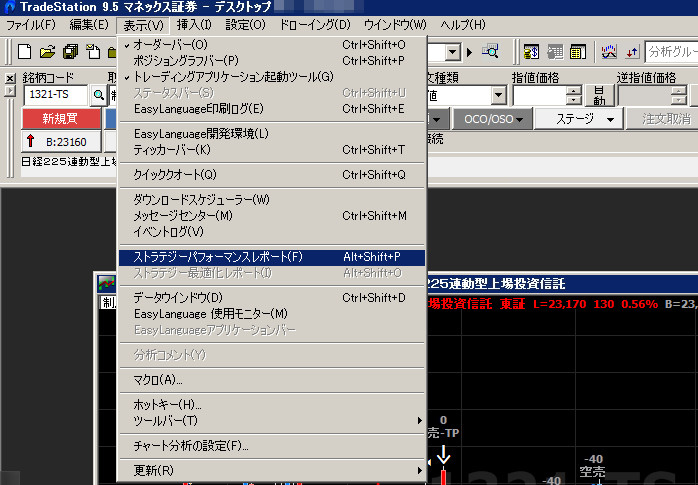Open the order bar money icon
Screen dimensions: 698x485
click(531, 52)
